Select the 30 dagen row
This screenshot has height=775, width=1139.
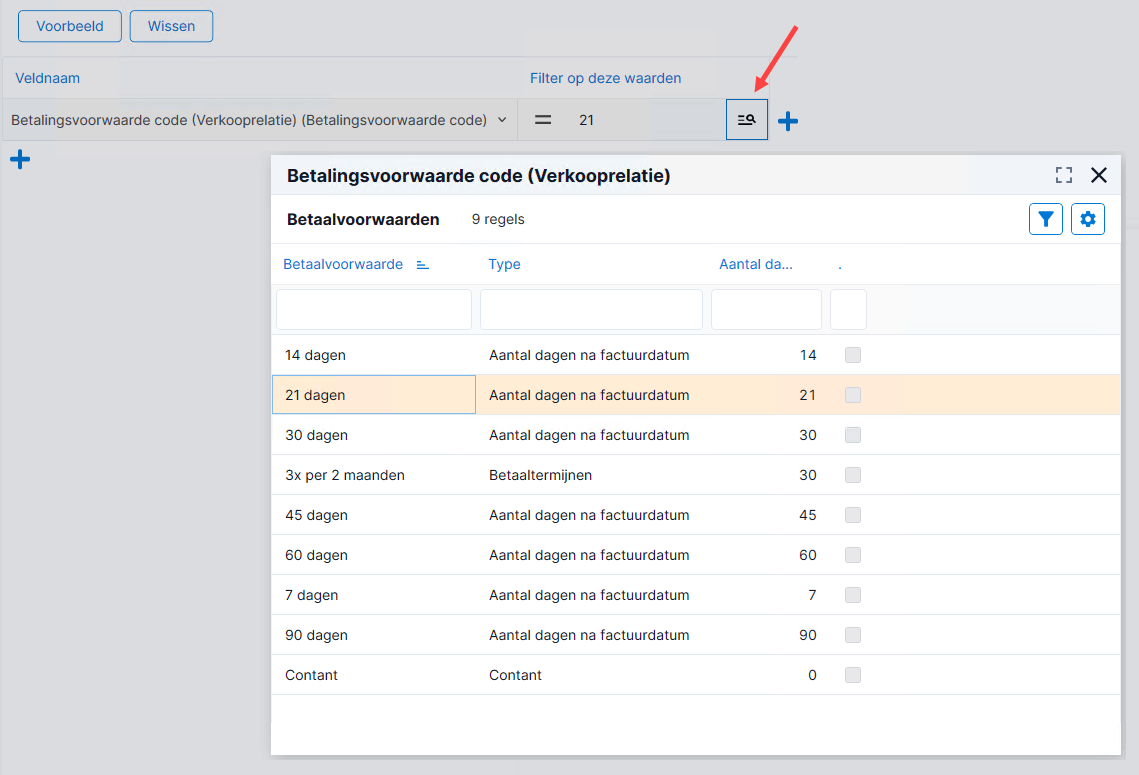click(x=696, y=435)
